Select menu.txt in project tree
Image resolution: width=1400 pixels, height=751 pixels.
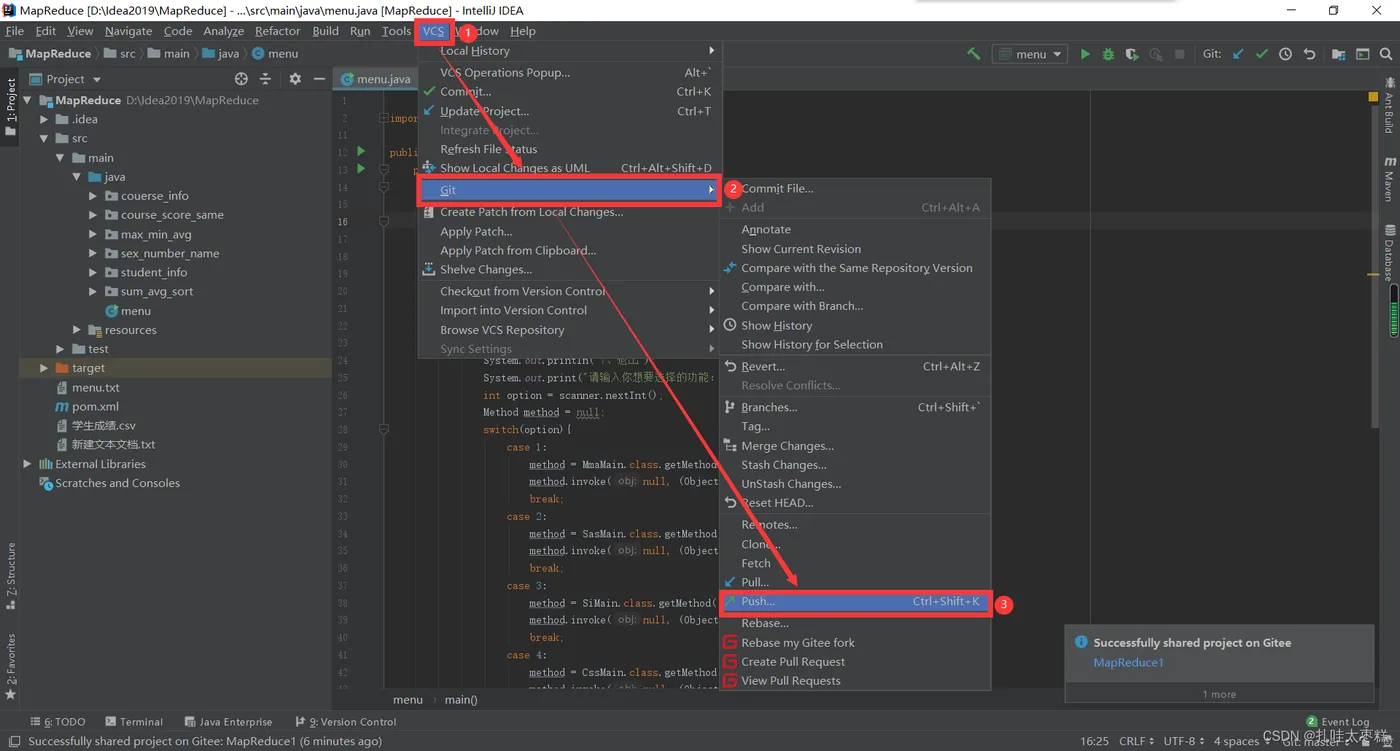[x=95, y=387]
